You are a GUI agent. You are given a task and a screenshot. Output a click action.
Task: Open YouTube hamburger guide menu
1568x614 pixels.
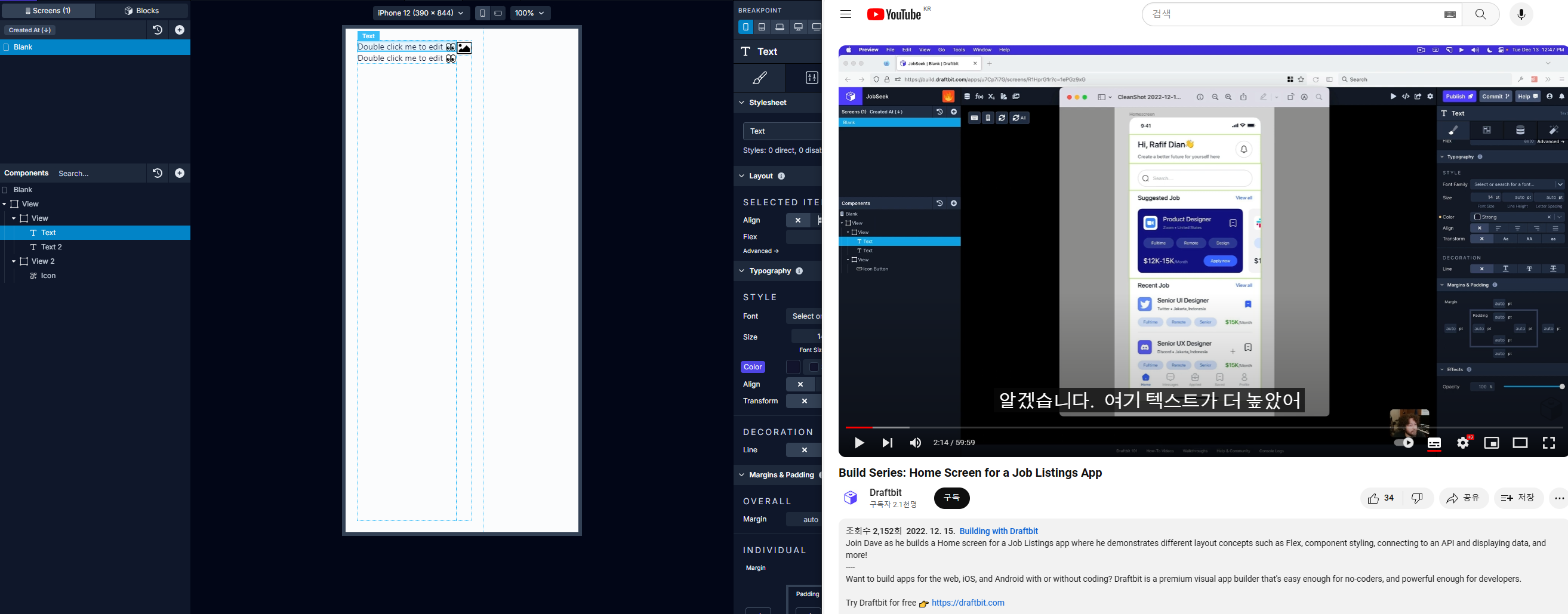coord(845,14)
